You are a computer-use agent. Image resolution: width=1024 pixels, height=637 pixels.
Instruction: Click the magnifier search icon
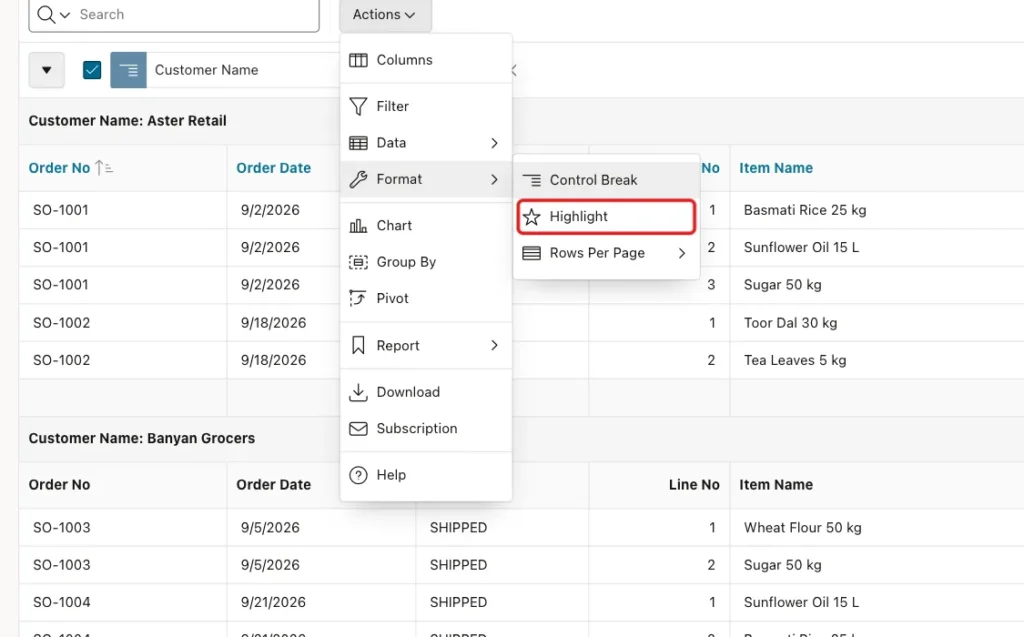point(46,14)
